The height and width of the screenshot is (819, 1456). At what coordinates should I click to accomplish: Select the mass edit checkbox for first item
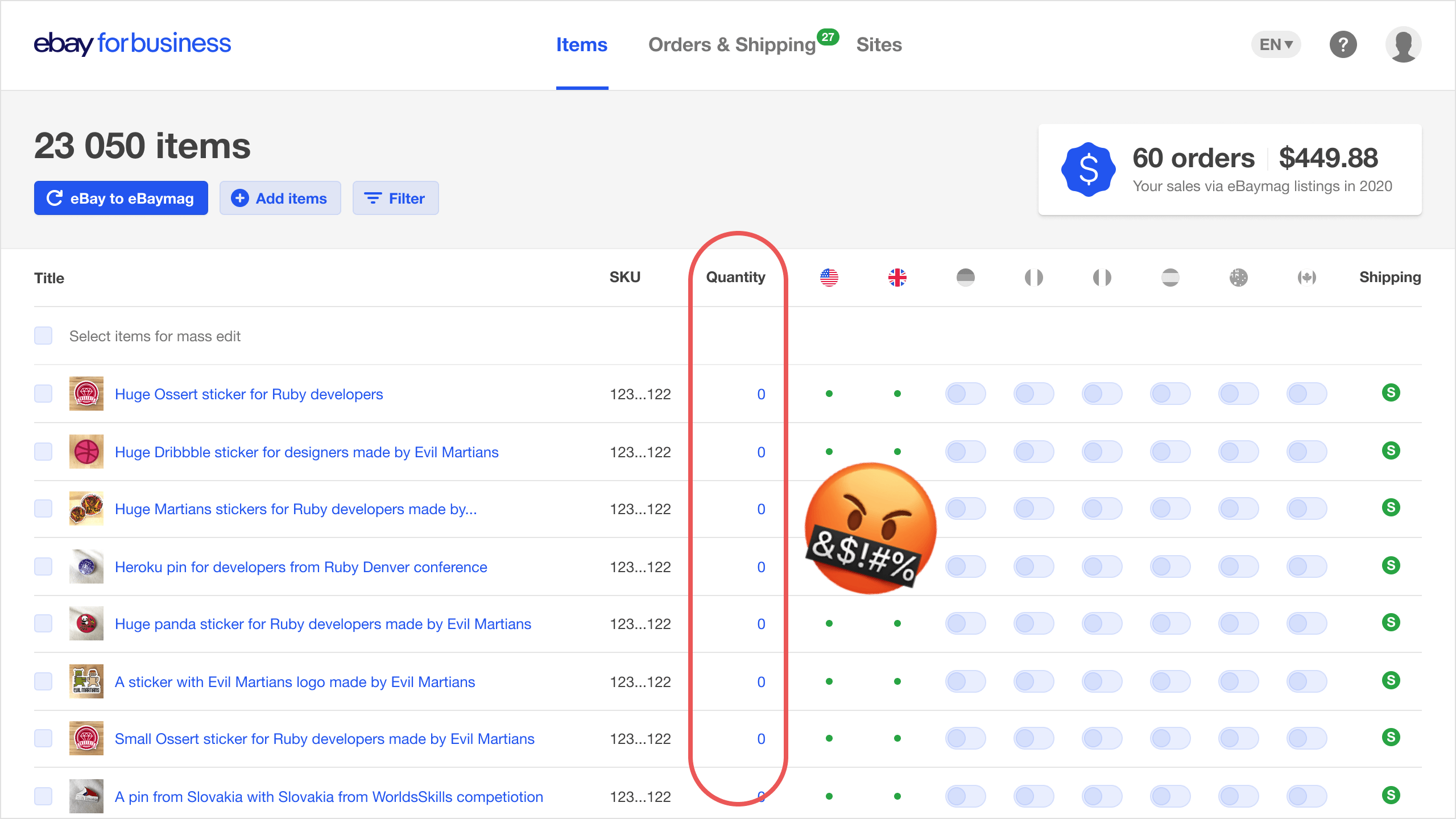pos(43,393)
